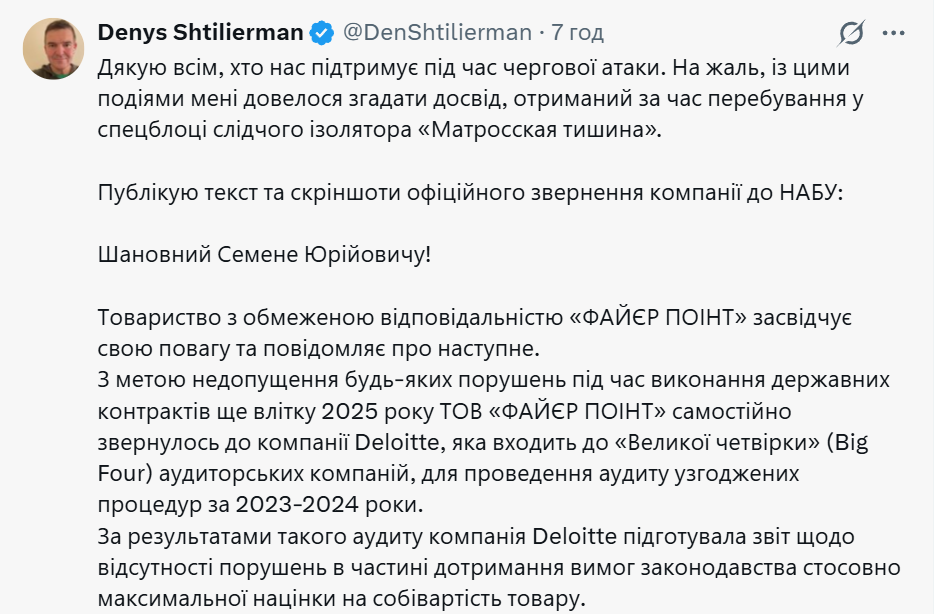Click the phrase "влітку 2025 року"
The image size is (951, 614).
coord(325,411)
